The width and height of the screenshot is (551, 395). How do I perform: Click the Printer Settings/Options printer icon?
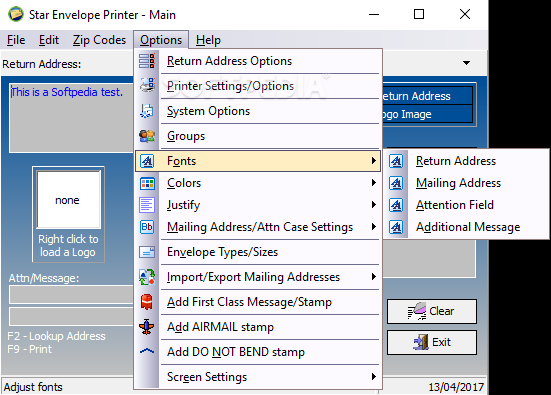pyautogui.click(x=147, y=85)
